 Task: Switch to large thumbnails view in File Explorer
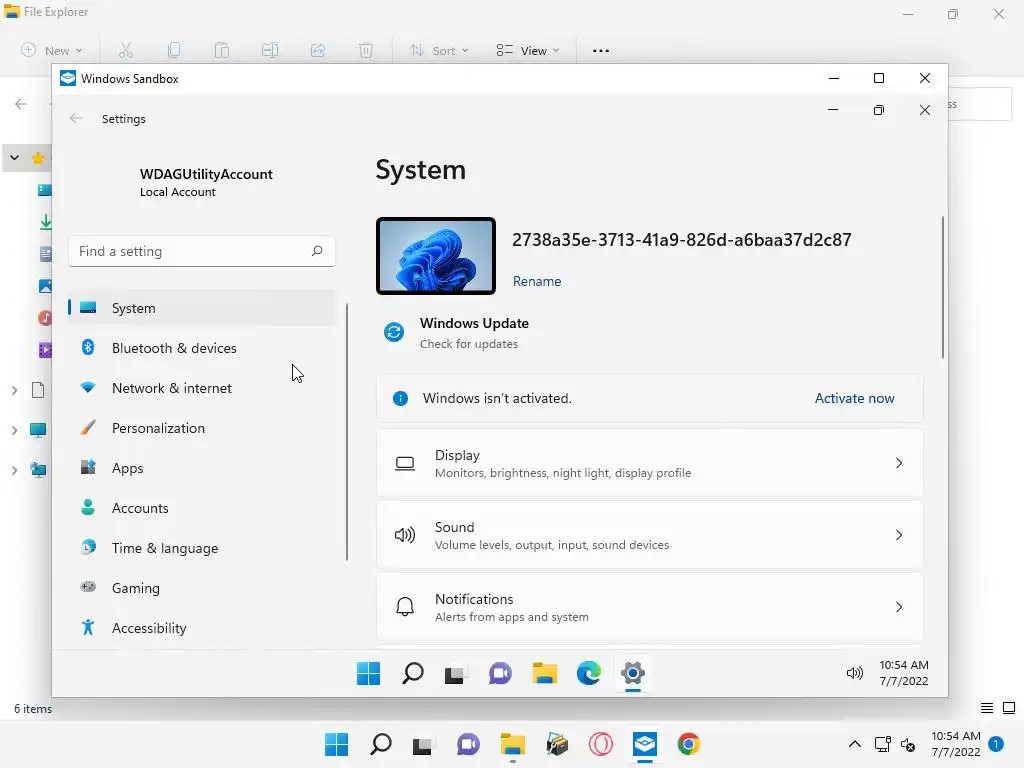[x=1009, y=708]
